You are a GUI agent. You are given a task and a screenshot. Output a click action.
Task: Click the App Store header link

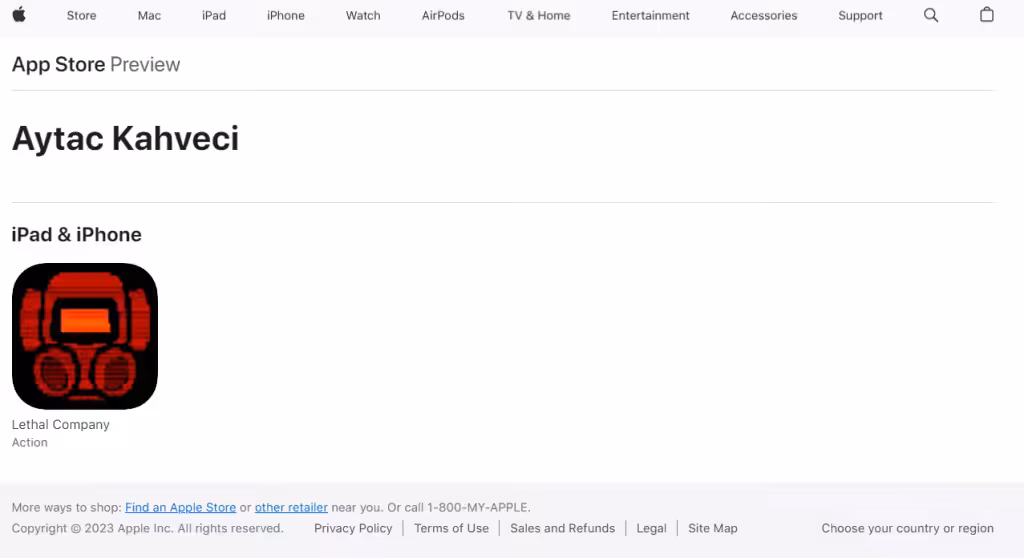58,64
